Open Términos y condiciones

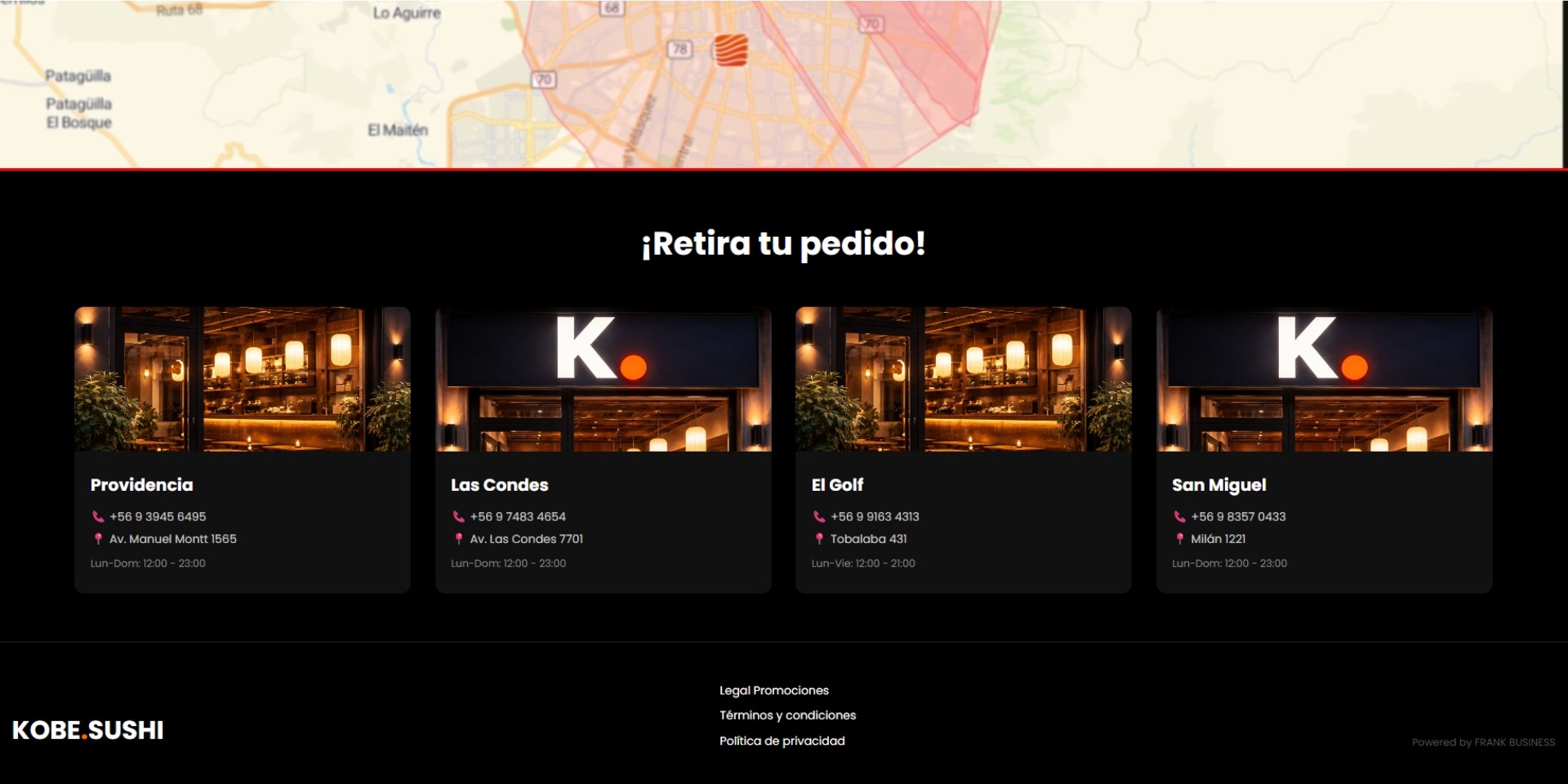[787, 715]
